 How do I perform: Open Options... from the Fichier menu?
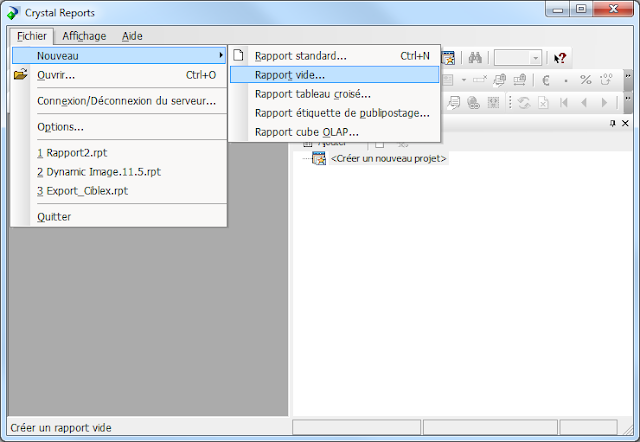[x=119, y=127]
